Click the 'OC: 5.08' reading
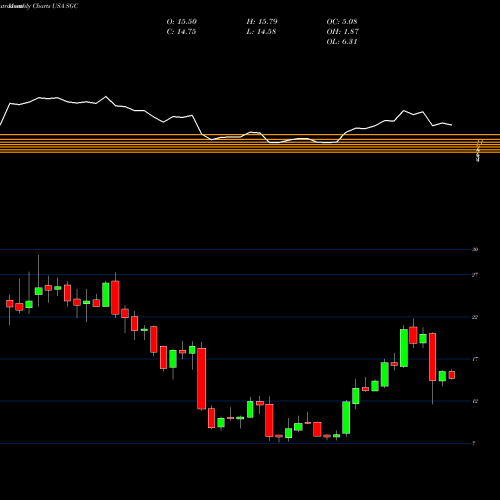Image resolution: width=500 pixels, height=500 pixels. [x=342, y=22]
